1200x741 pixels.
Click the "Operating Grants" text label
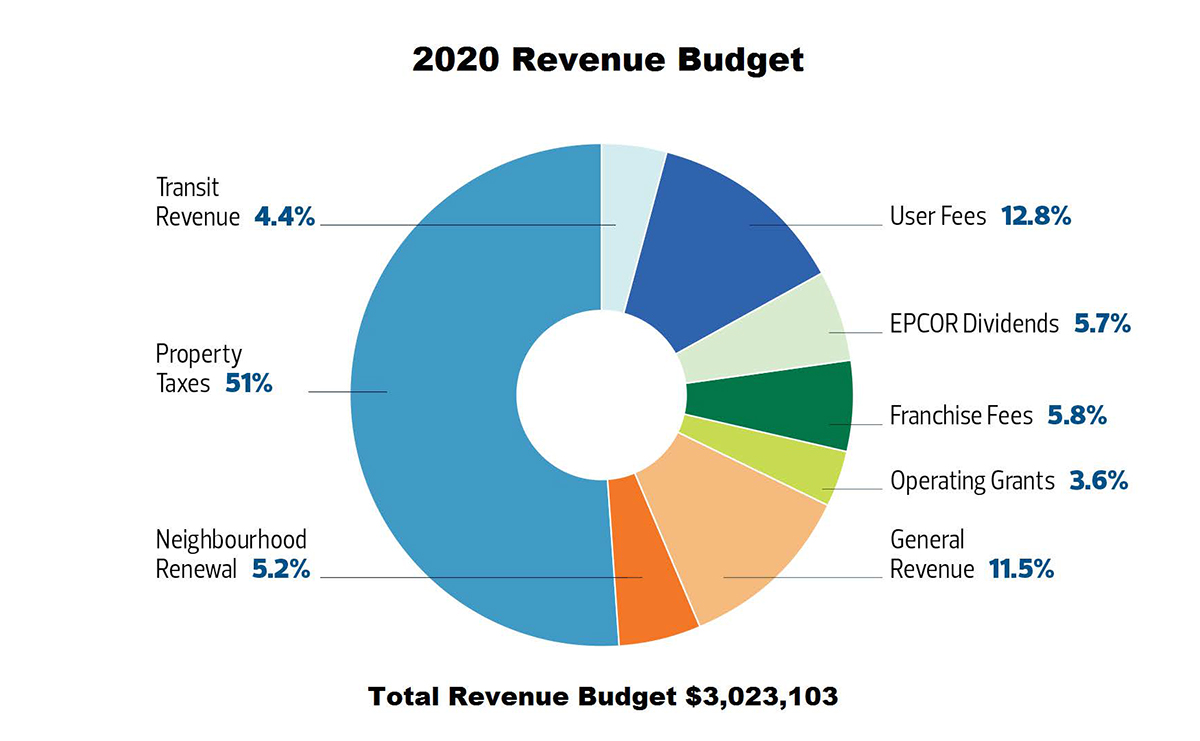point(972,481)
